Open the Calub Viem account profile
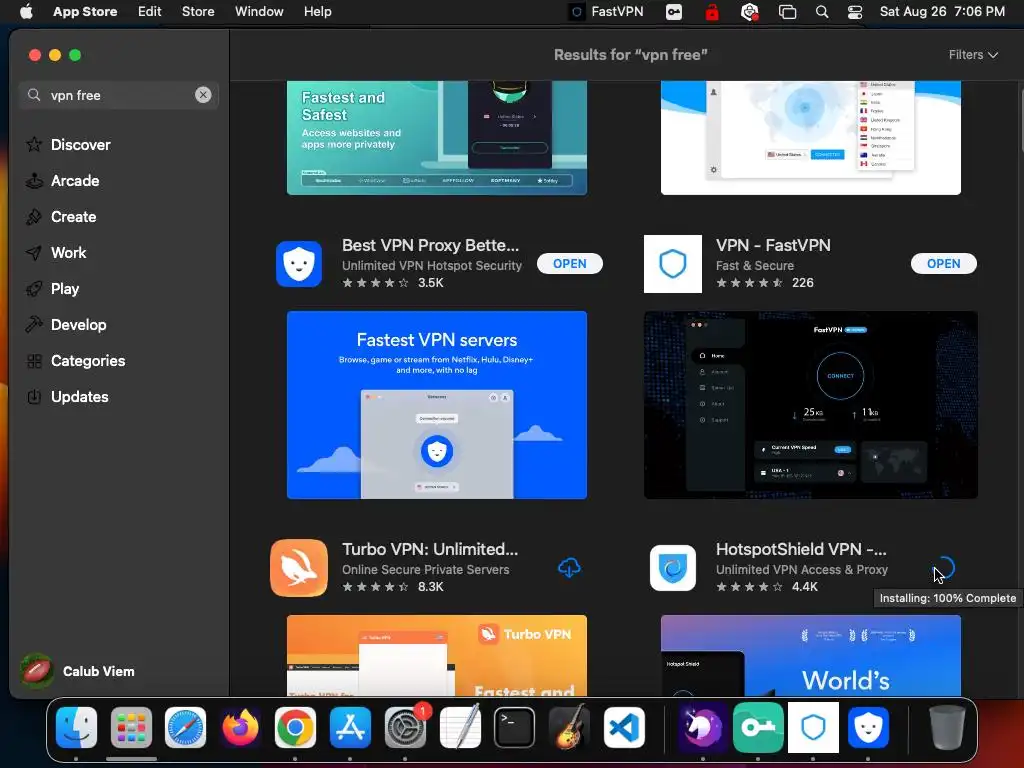 click(77, 671)
